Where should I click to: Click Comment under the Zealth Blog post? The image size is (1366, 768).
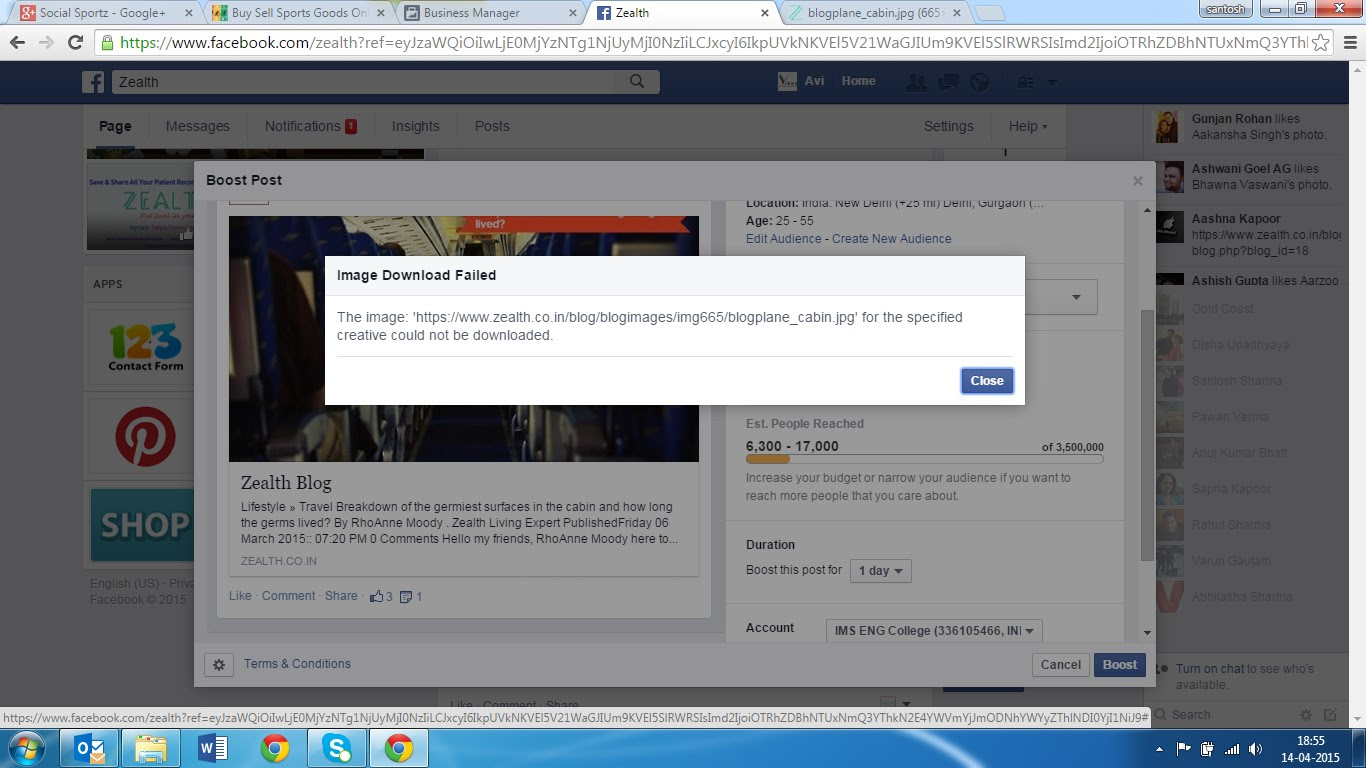(288, 596)
